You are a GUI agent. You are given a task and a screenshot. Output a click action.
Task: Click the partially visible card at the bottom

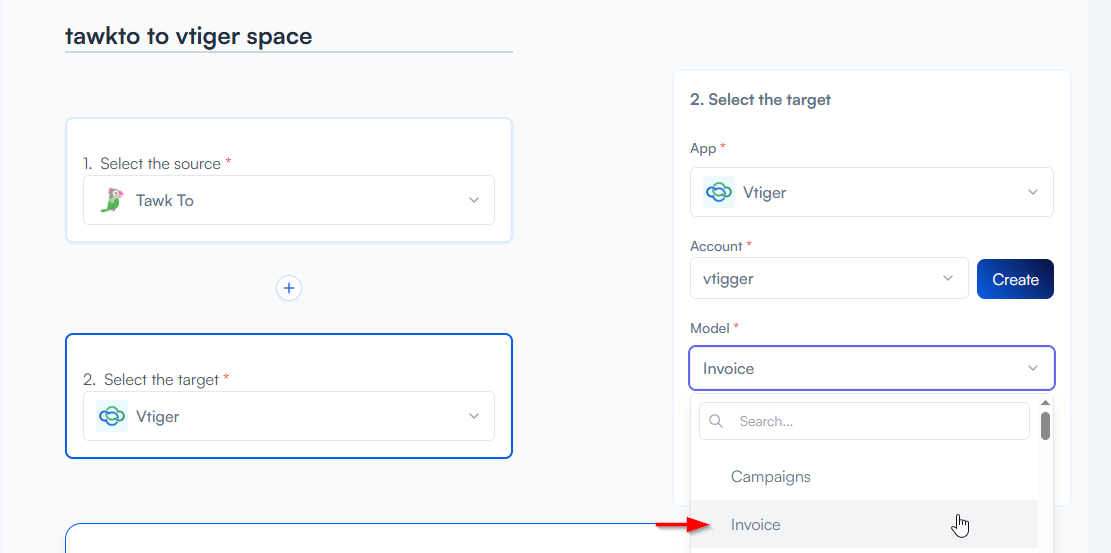[x=370, y=538]
